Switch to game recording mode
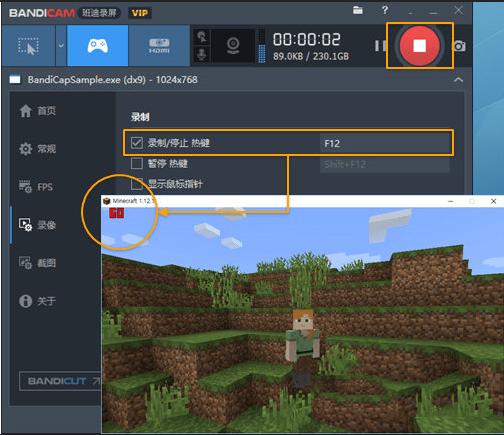The image size is (504, 435). click(x=98, y=45)
